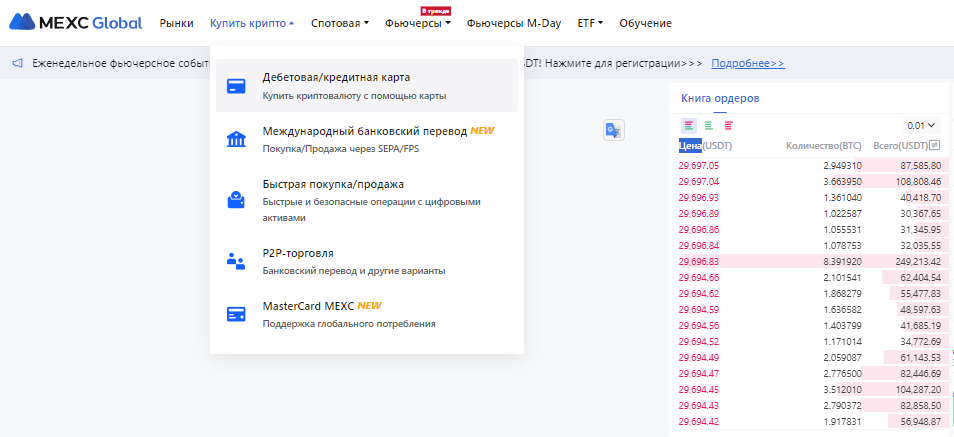Click quantity value 8.391920
954x437 pixels.
point(843,261)
